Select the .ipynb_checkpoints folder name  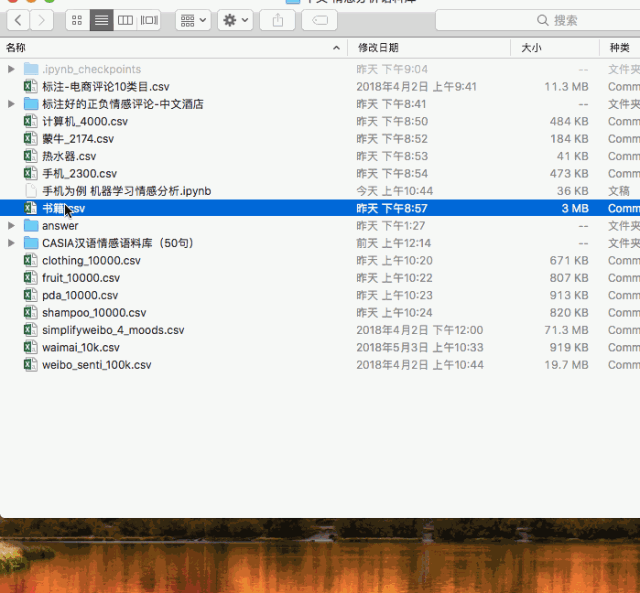point(91,69)
